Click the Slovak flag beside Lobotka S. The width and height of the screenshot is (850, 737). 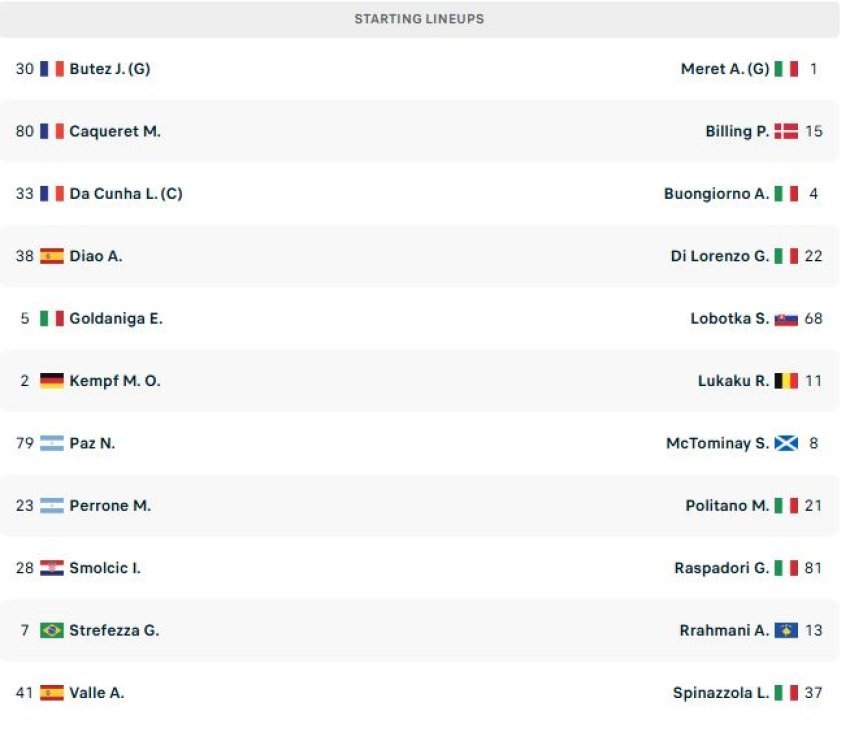(786, 319)
